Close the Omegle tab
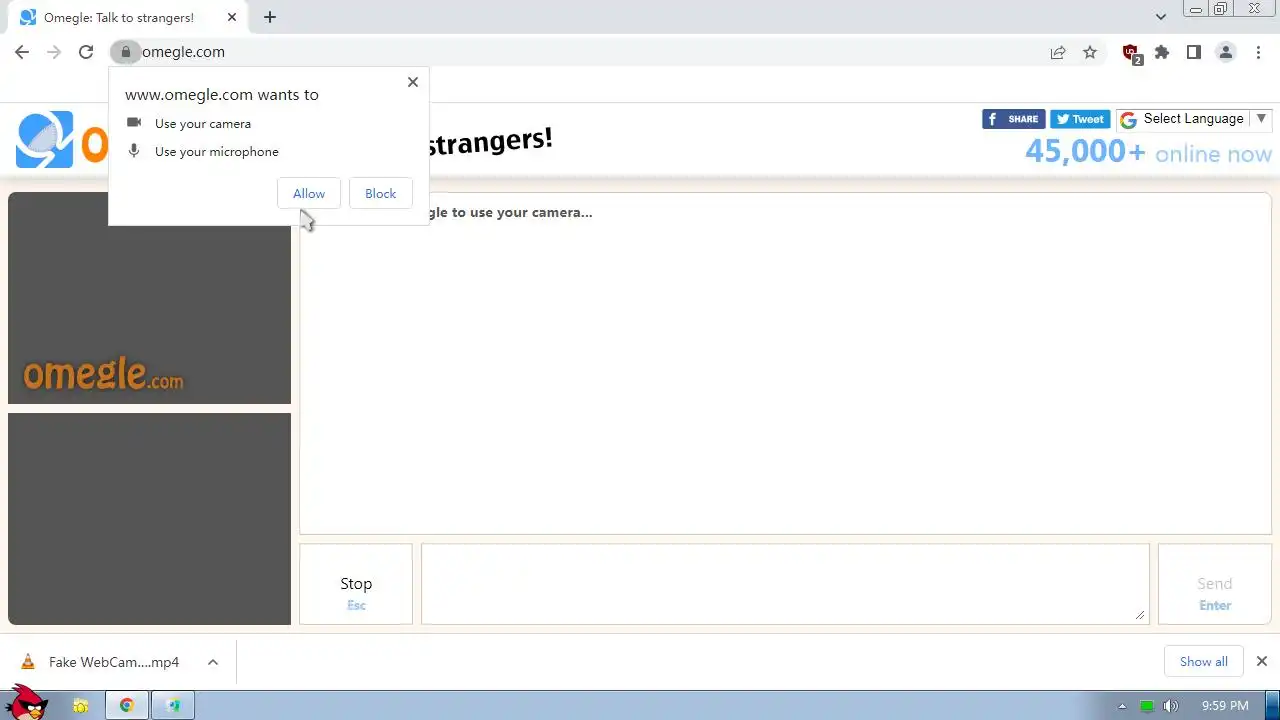1280x720 pixels. 232,17
